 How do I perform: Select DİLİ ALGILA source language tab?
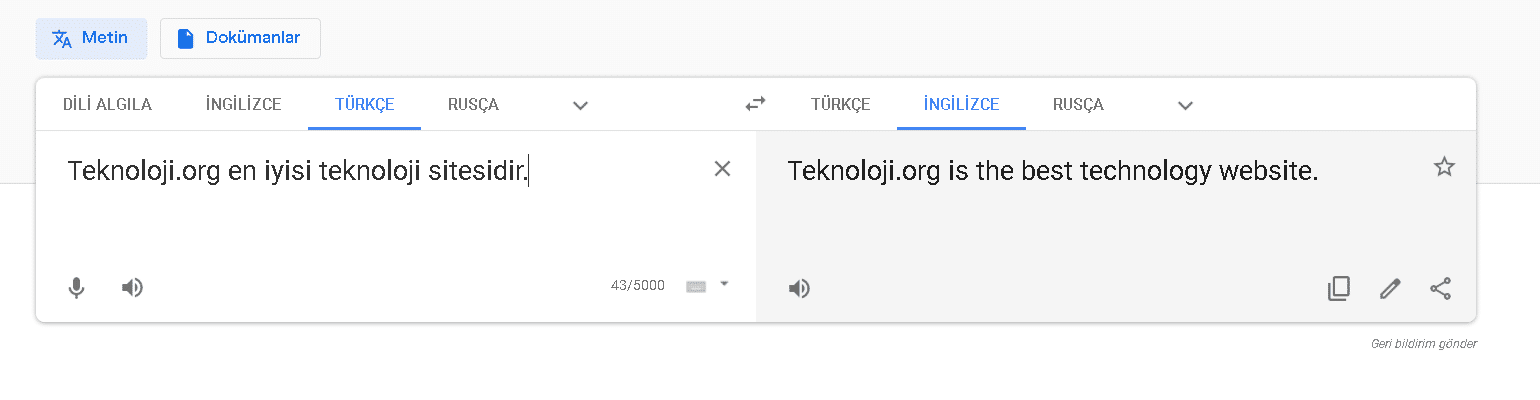[107, 104]
